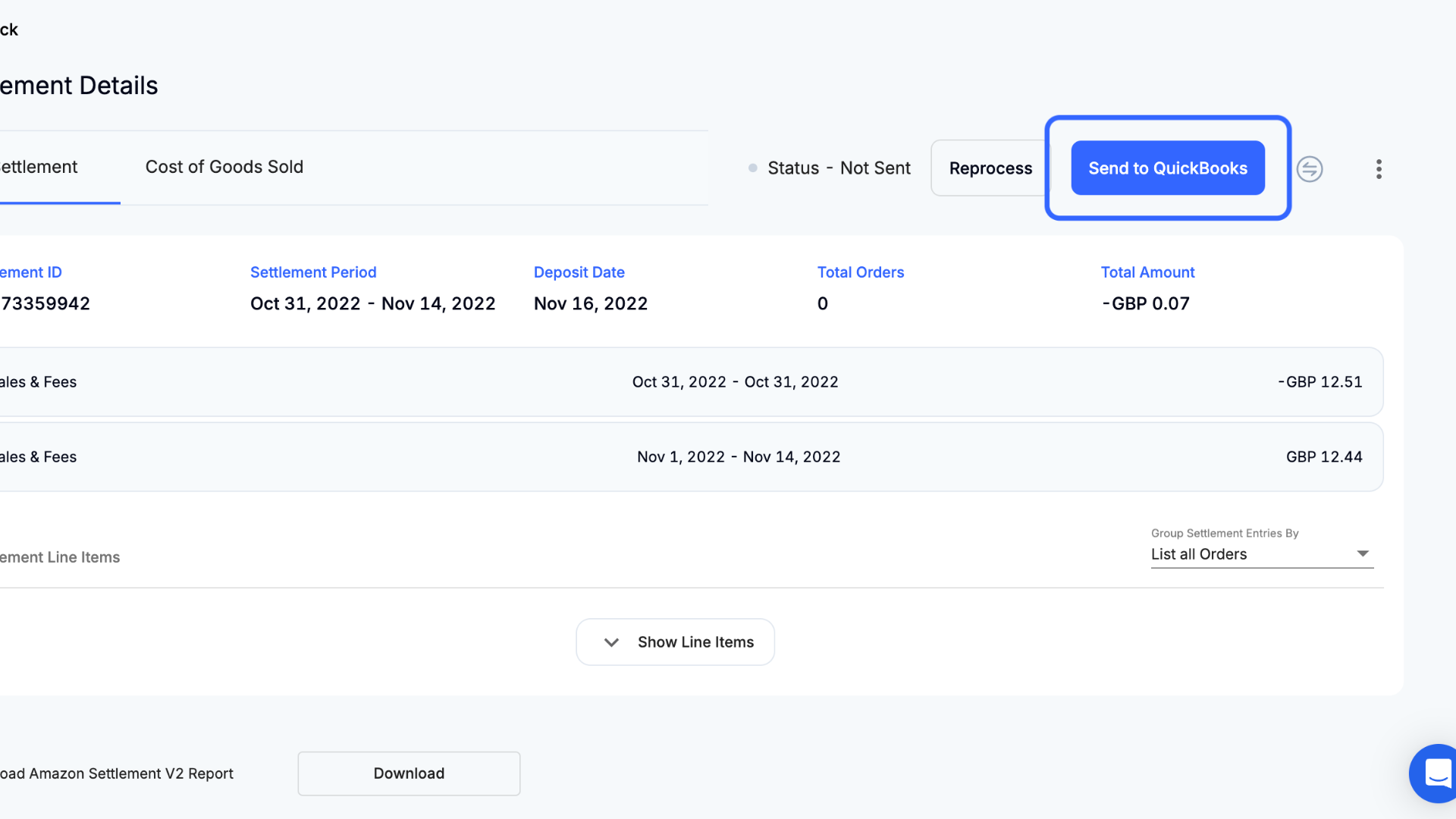This screenshot has width=1456, height=819.
Task: Click the circular transfer arrows icon
Action: pos(1310,169)
